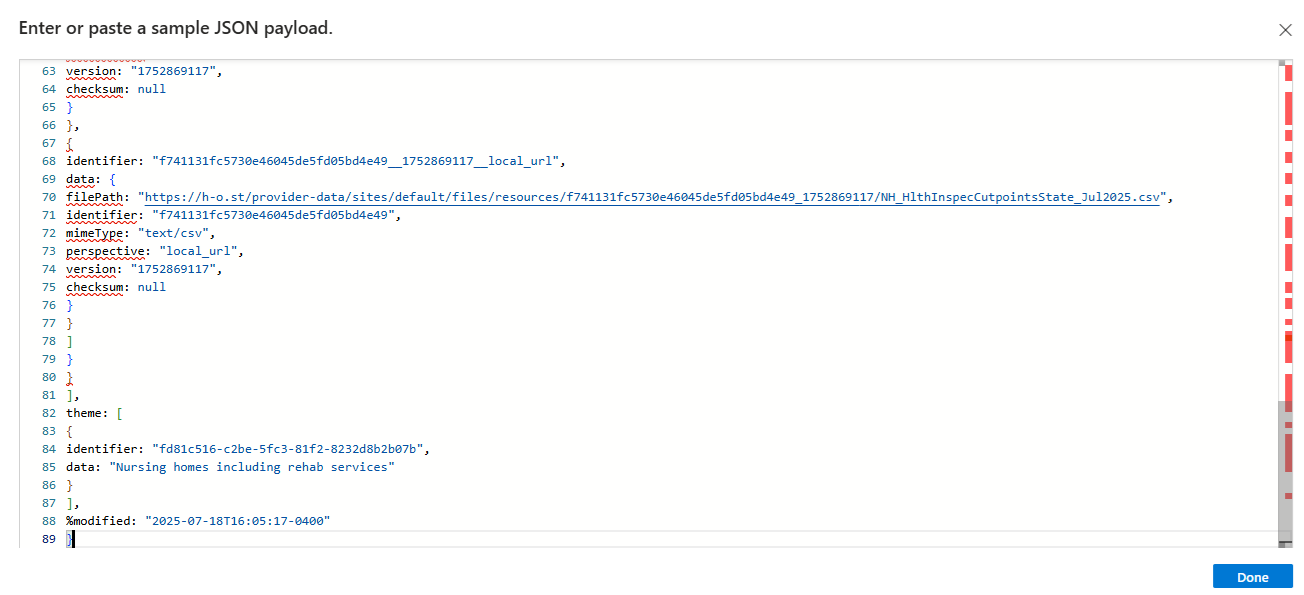Viewport: 1304px width, 595px height.
Task: Click the scrollbar up arrow
Action: tap(1285, 64)
